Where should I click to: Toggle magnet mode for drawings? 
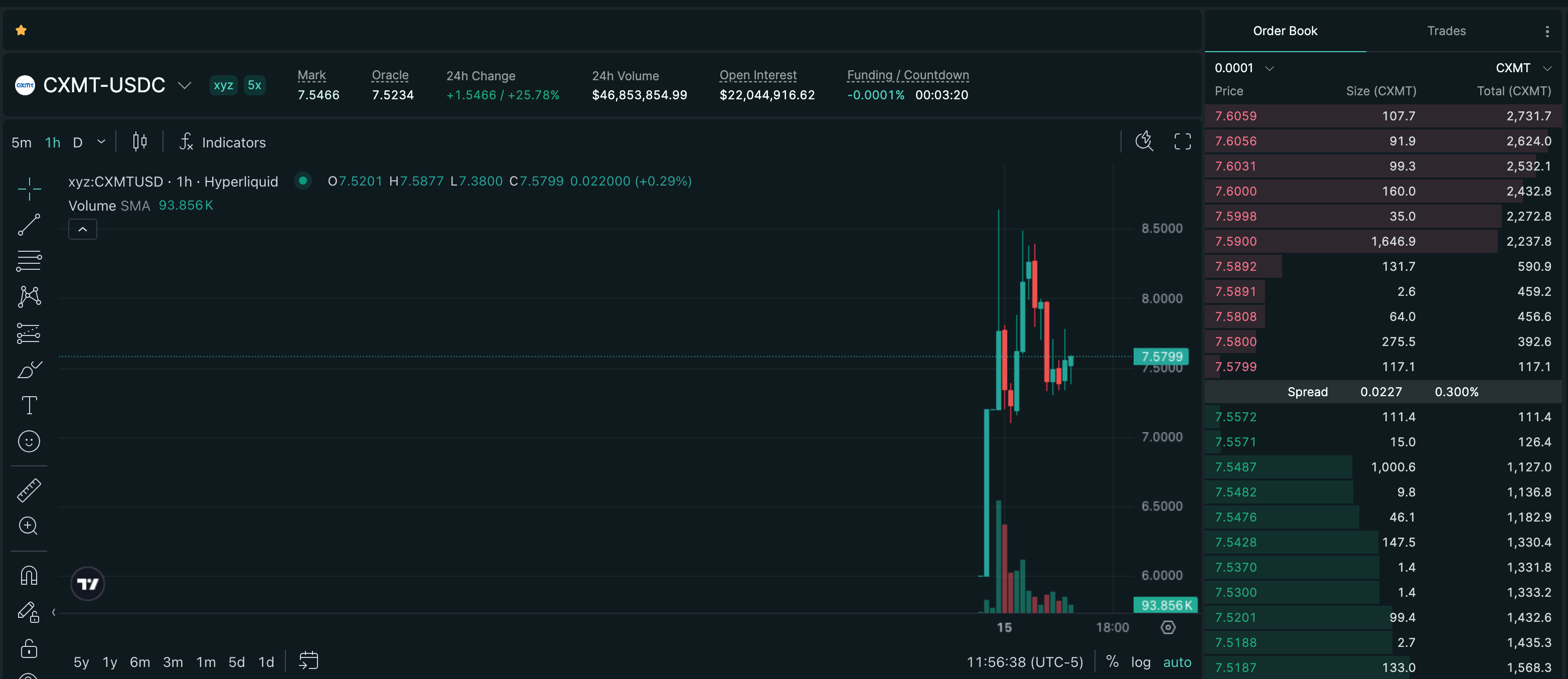(x=29, y=575)
